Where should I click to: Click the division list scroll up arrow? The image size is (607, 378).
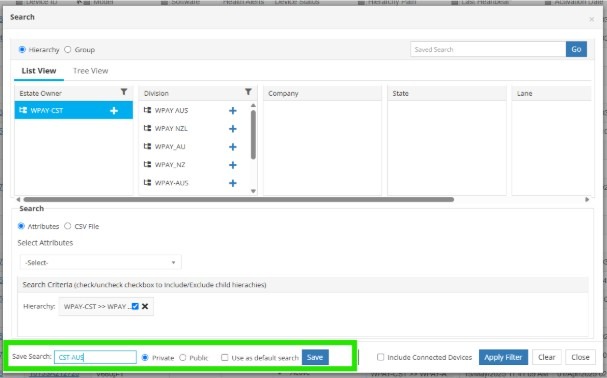point(253,105)
